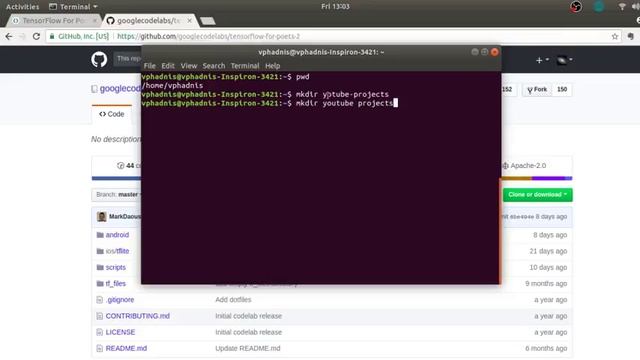This screenshot has width=640, height=360.
Task: Bookmark page with star icon
Action: click(x=615, y=36)
